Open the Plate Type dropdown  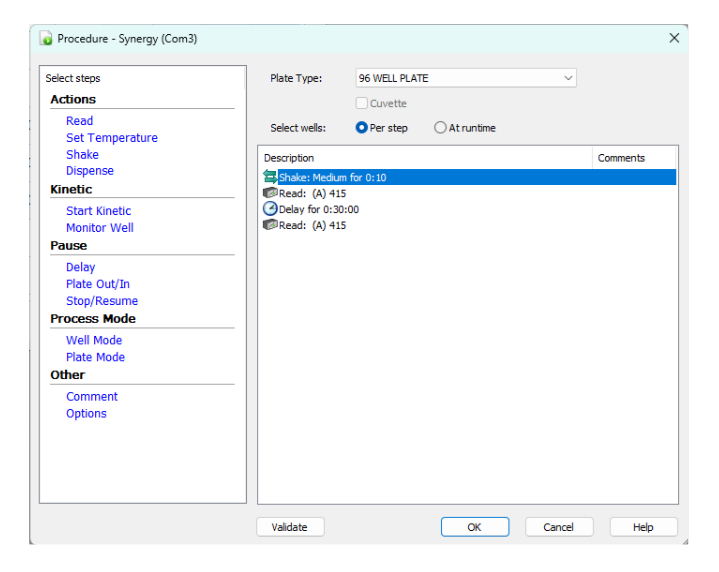point(466,78)
